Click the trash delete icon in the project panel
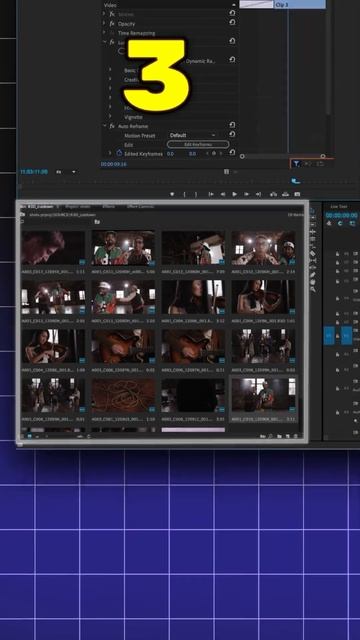 [297, 436]
